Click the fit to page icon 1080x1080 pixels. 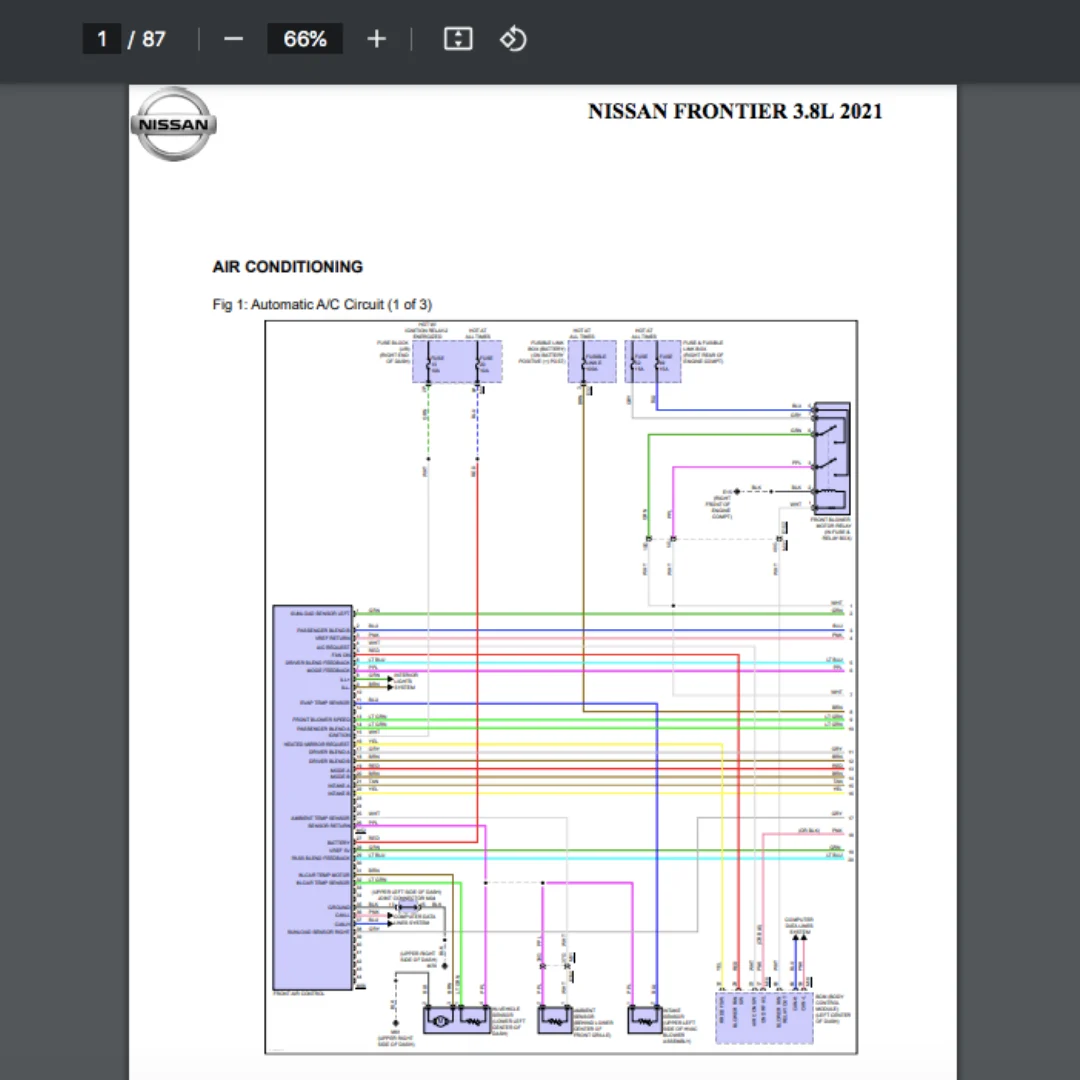[x=458, y=39]
